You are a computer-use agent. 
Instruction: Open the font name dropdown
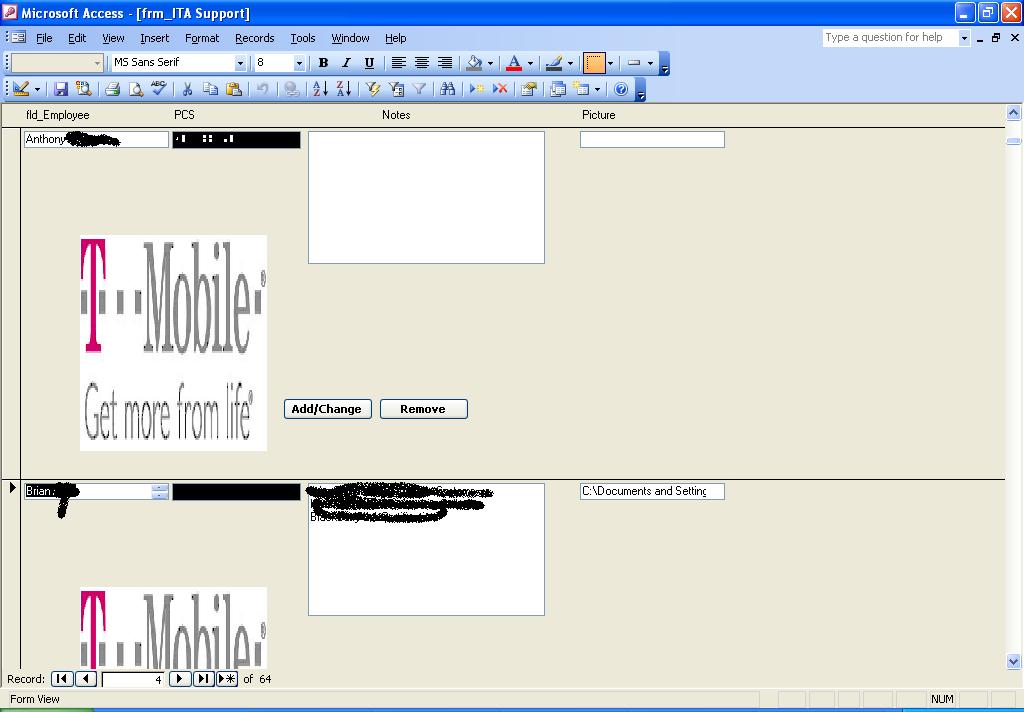[x=240, y=63]
